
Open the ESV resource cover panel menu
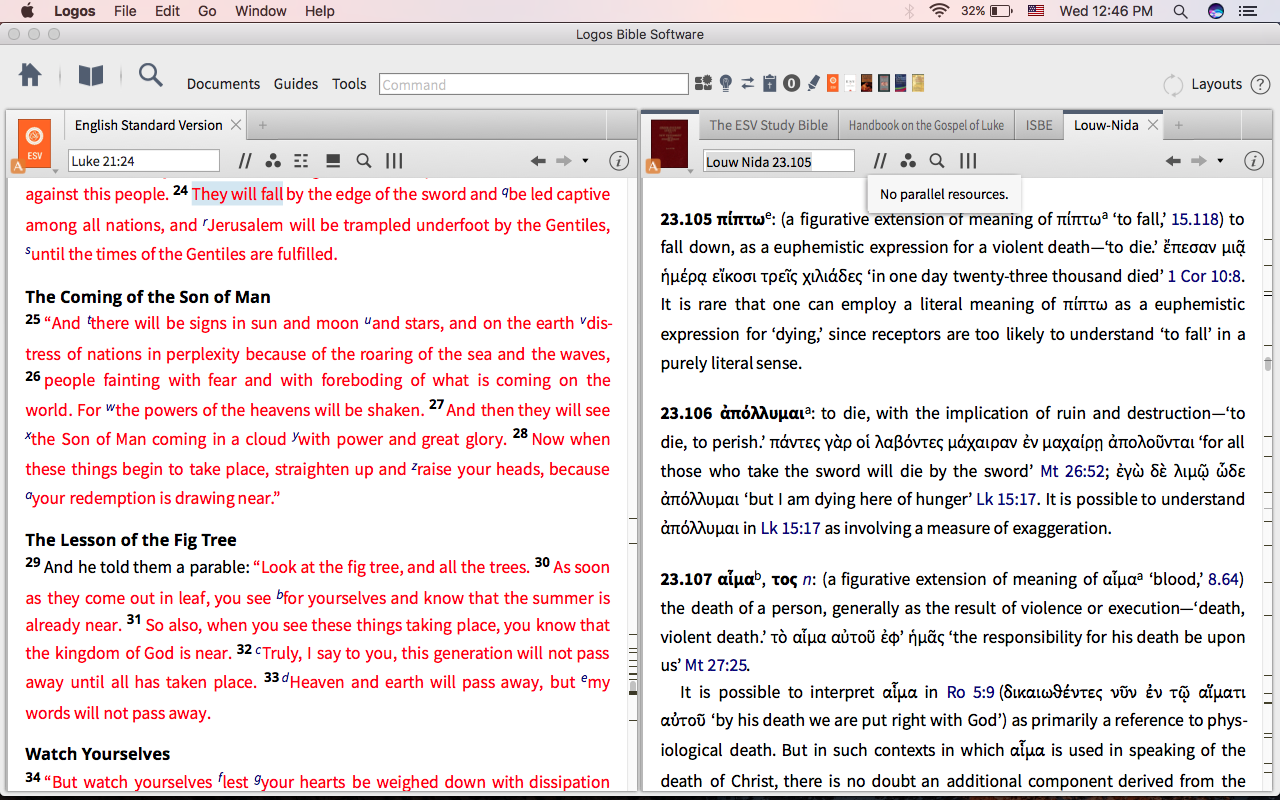34,145
